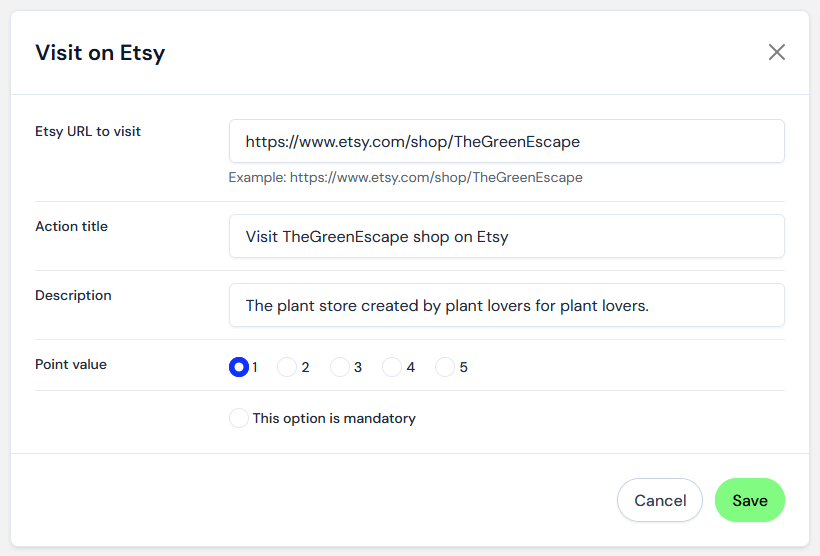
Task: Select point value 5
Action: coord(445,367)
